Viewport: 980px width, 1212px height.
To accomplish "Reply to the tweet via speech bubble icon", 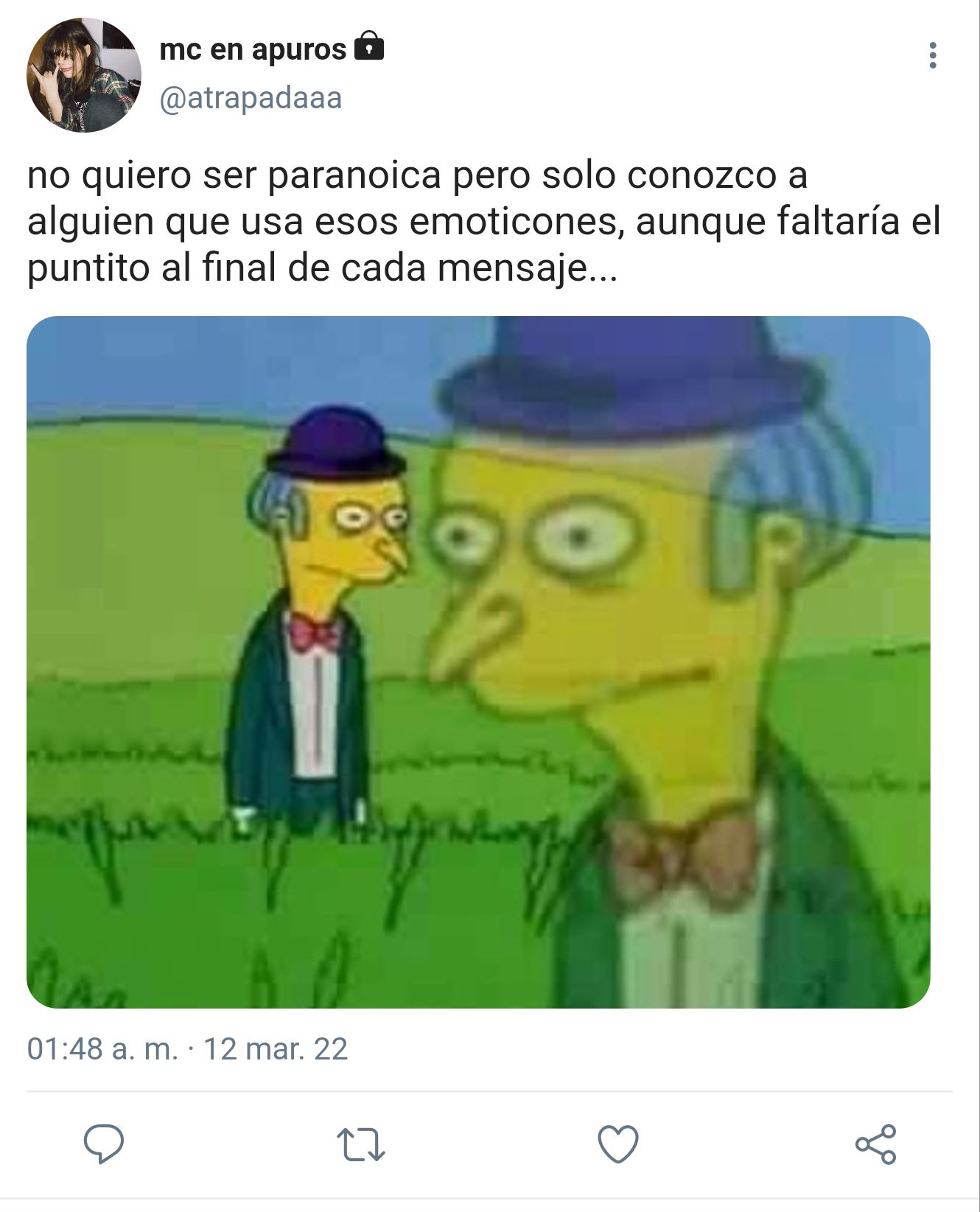I will 104,1143.
